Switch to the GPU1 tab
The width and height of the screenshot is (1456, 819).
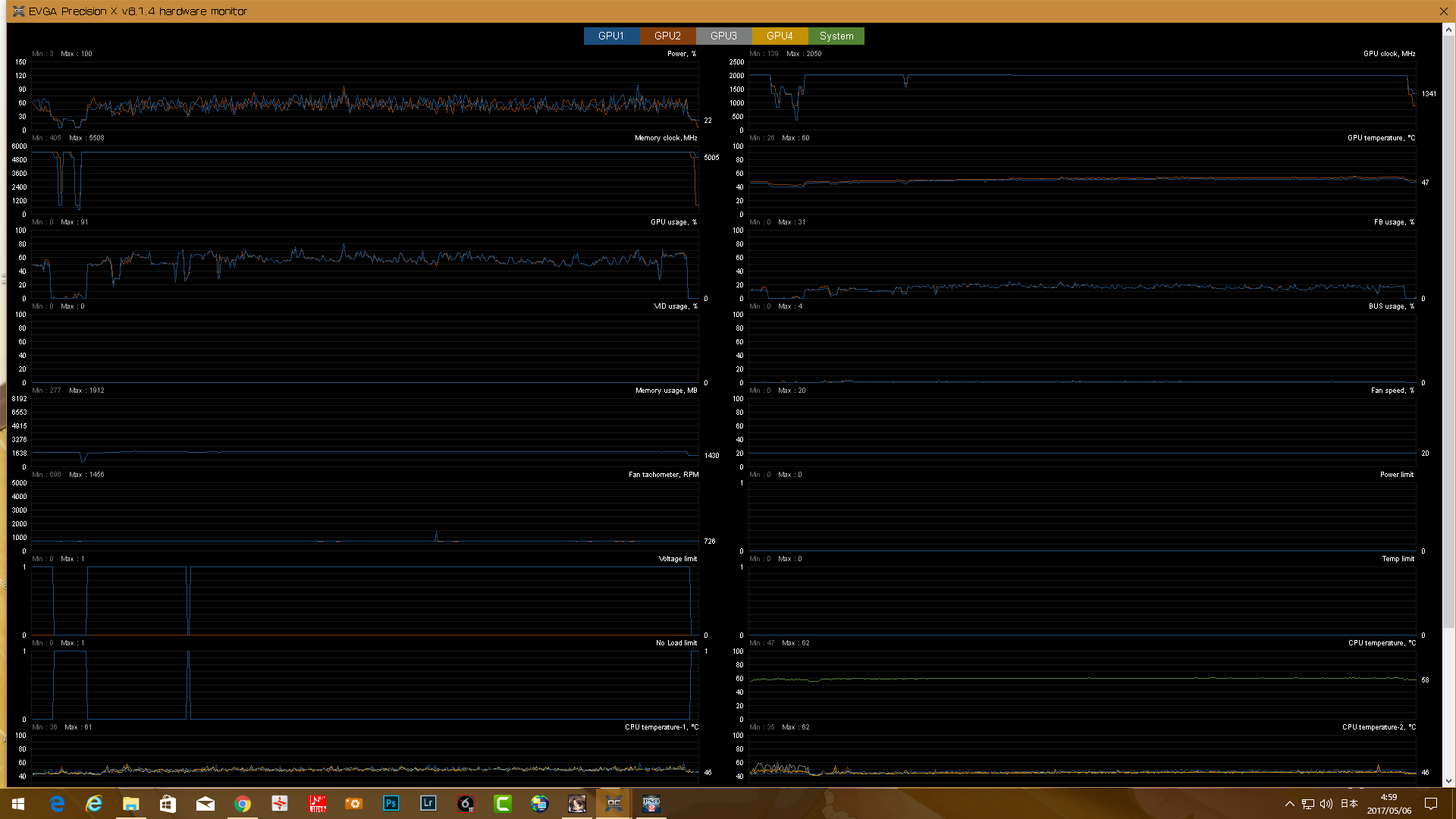pyautogui.click(x=611, y=36)
